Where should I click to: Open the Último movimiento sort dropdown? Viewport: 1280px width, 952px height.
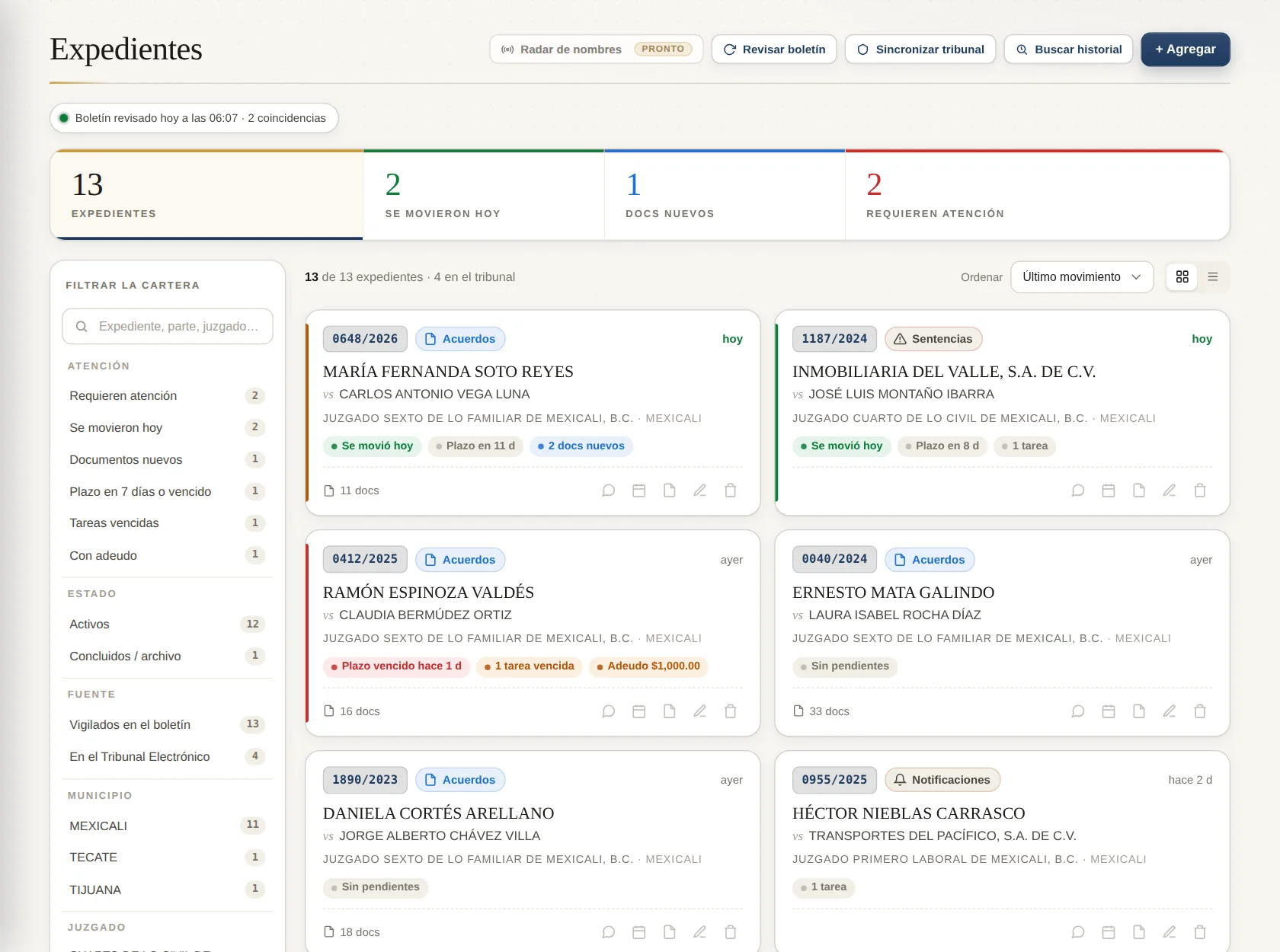click(1082, 277)
